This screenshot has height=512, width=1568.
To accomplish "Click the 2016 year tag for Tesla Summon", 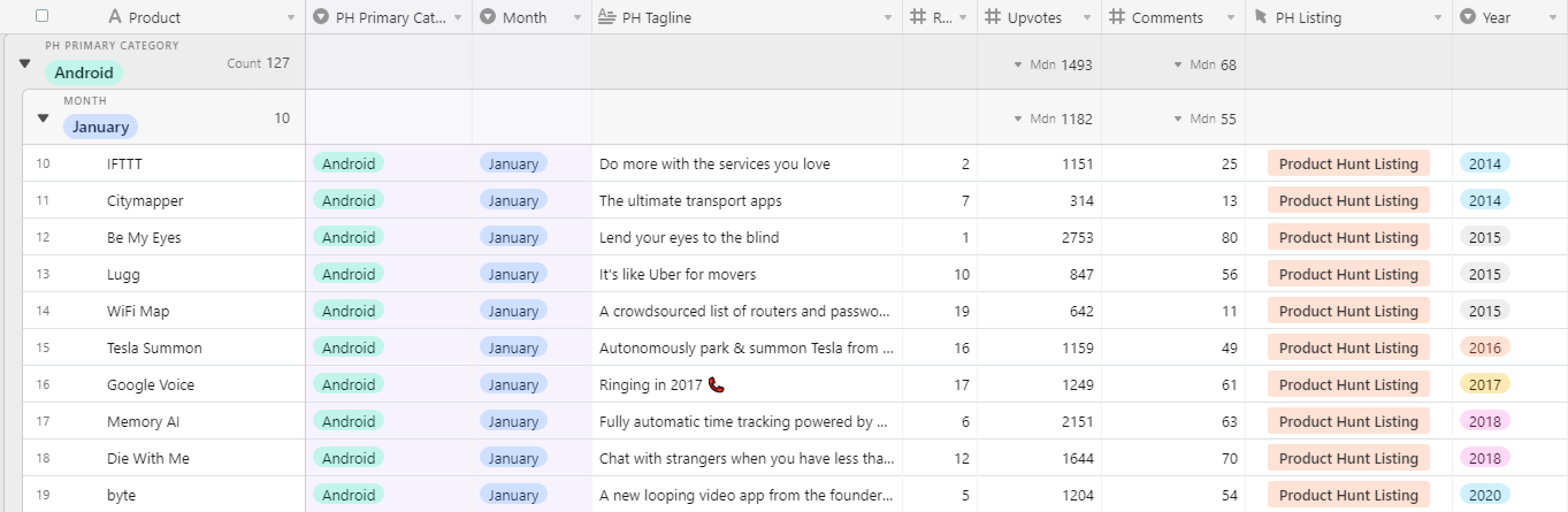I will 1485,347.
